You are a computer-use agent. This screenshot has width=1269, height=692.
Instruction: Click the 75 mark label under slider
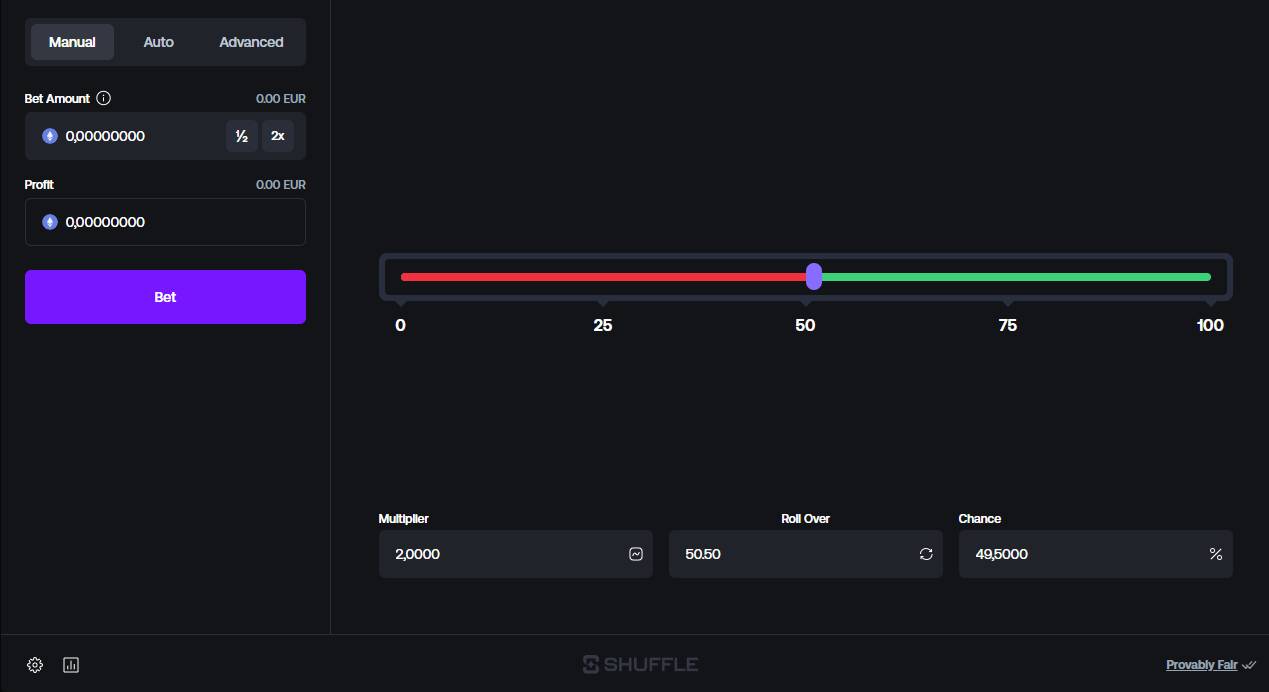(1008, 325)
